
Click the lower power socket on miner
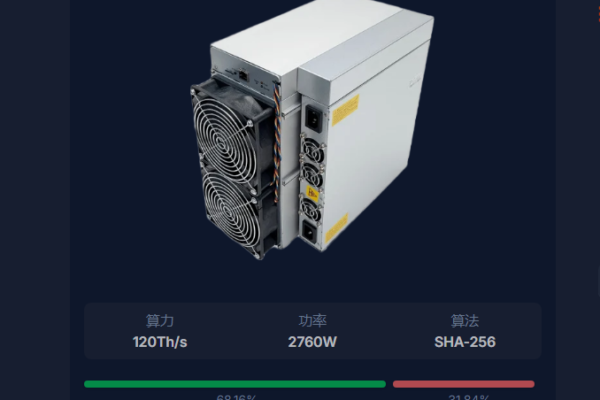pyautogui.click(x=310, y=232)
